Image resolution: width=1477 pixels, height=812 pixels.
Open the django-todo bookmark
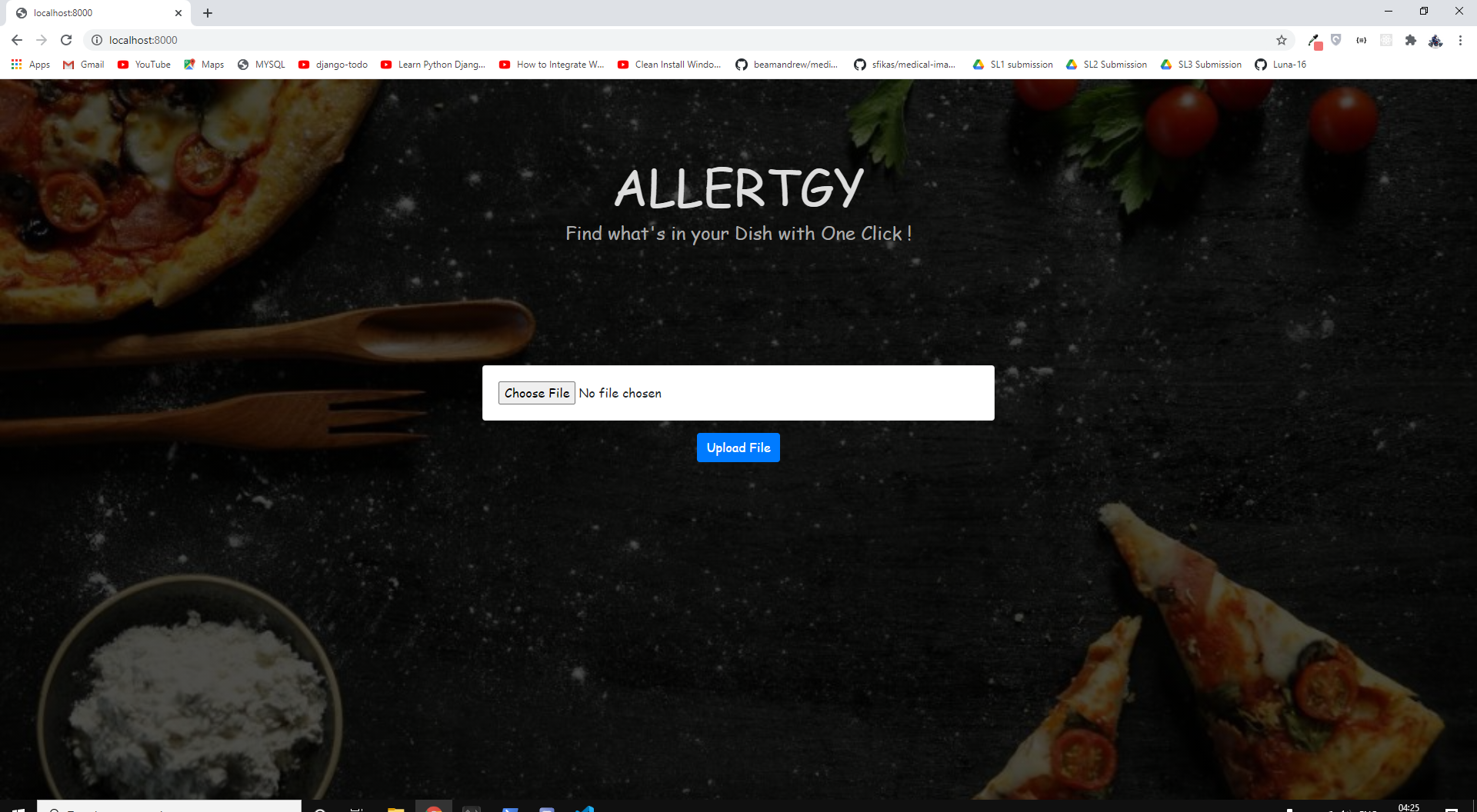[x=333, y=65]
